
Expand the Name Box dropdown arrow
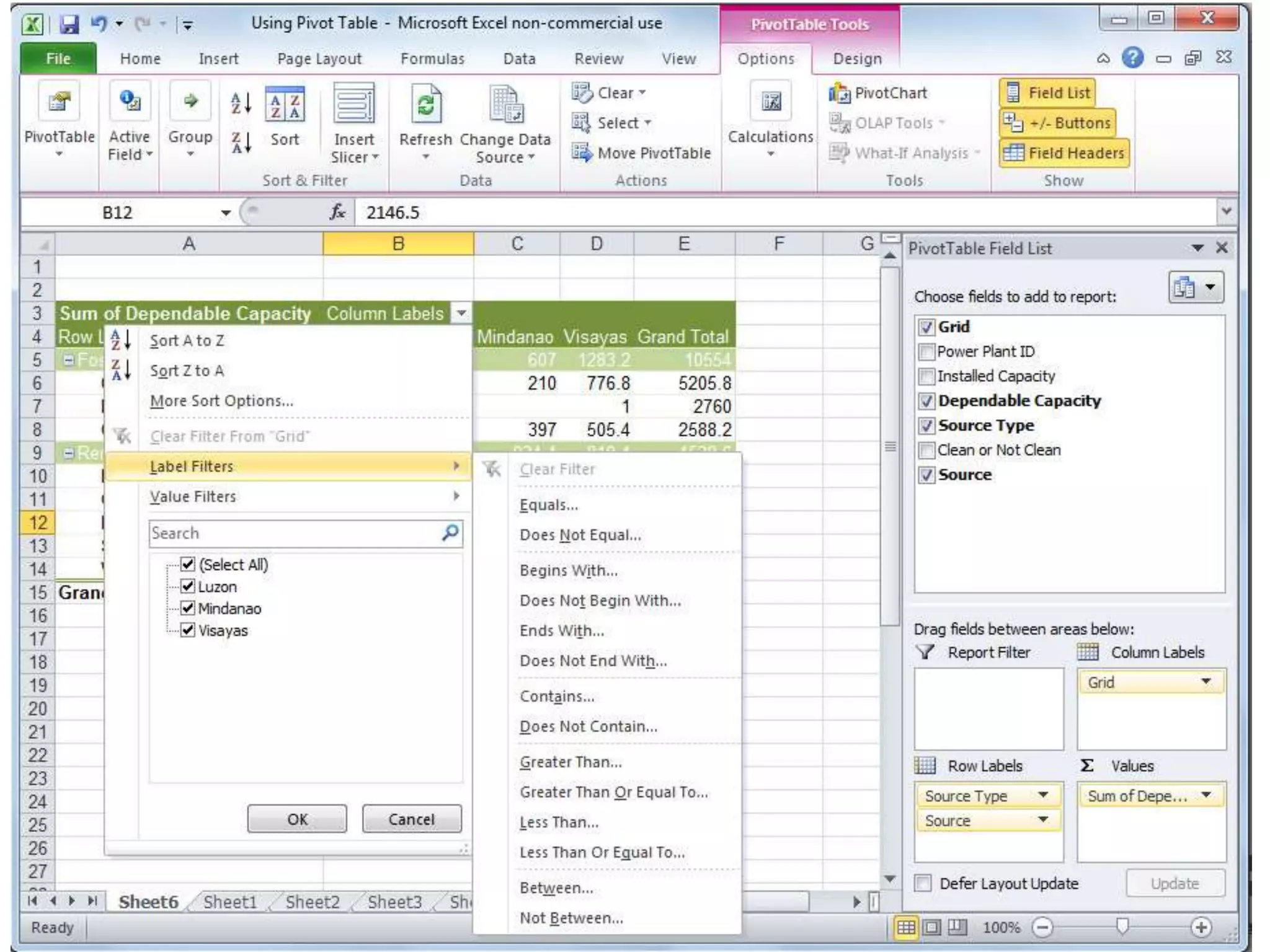point(226,213)
